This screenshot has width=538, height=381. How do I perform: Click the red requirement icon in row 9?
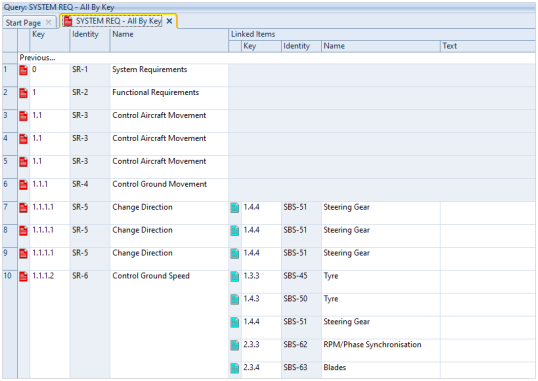(23, 254)
